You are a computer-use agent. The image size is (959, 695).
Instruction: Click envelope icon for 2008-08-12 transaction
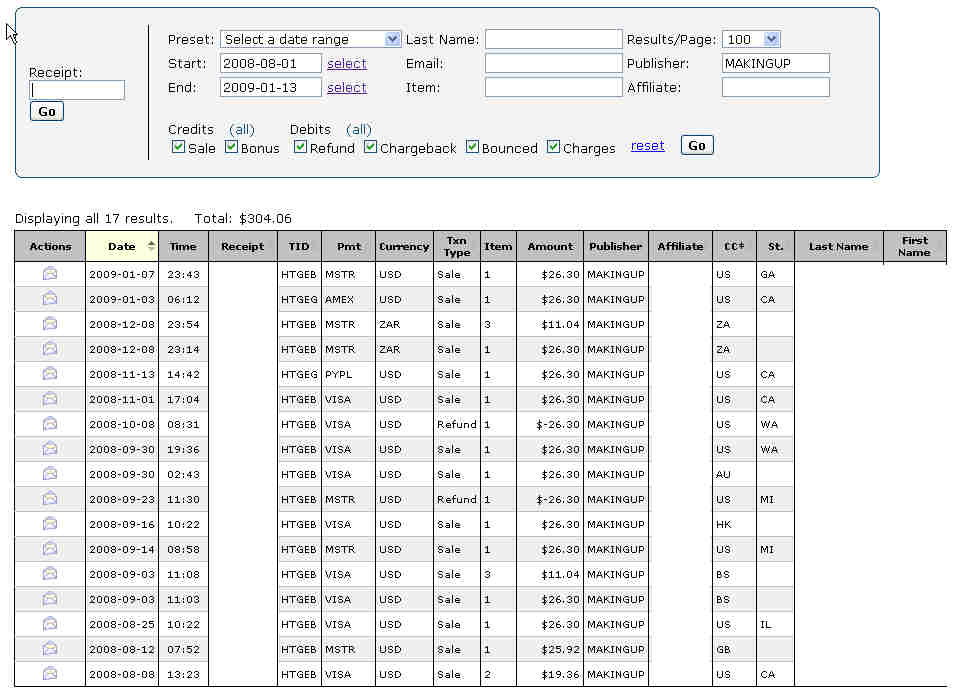(50, 648)
